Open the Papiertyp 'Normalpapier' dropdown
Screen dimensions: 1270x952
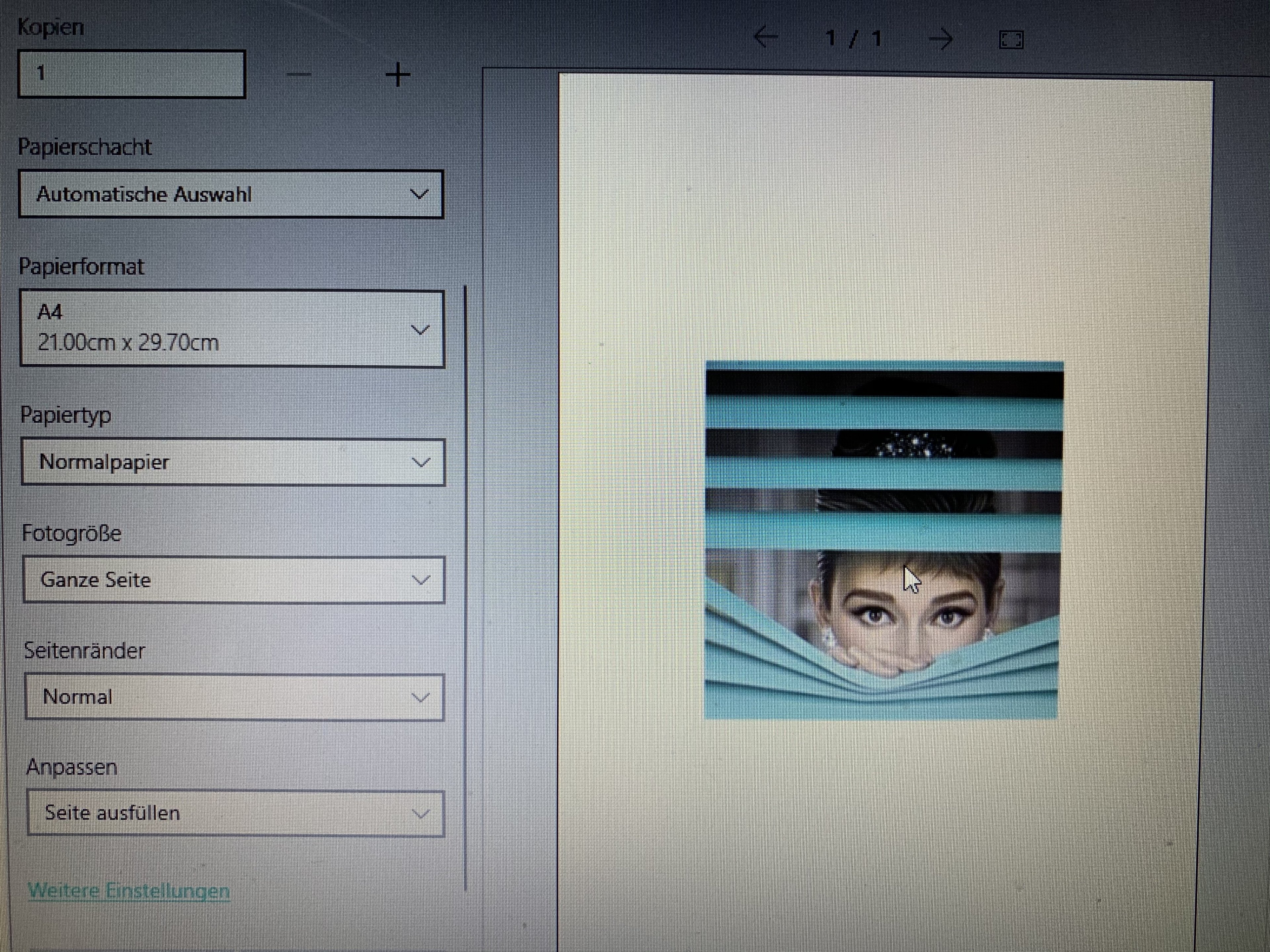[233, 462]
